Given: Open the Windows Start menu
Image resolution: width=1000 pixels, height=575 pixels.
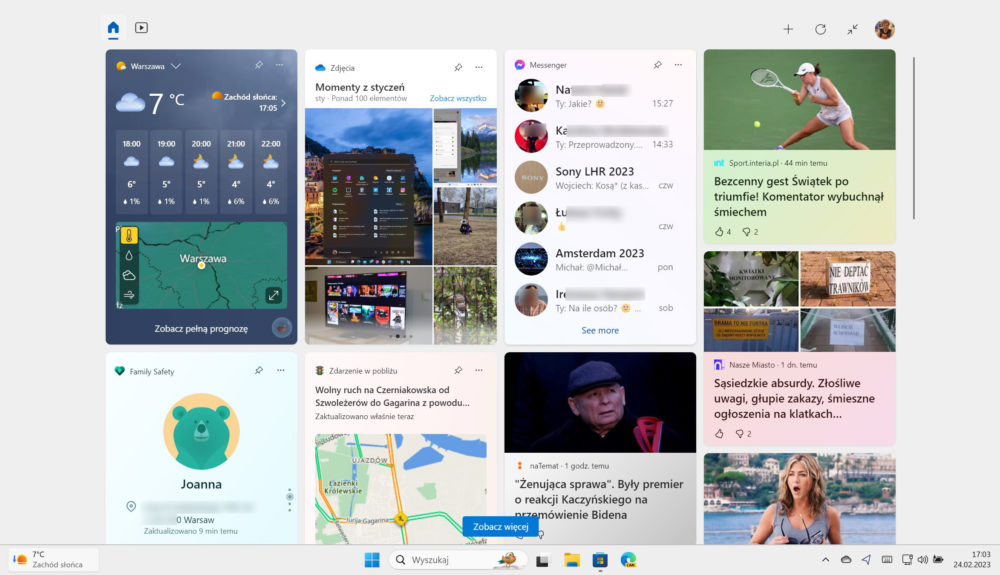Looking at the screenshot, I should pos(372,560).
